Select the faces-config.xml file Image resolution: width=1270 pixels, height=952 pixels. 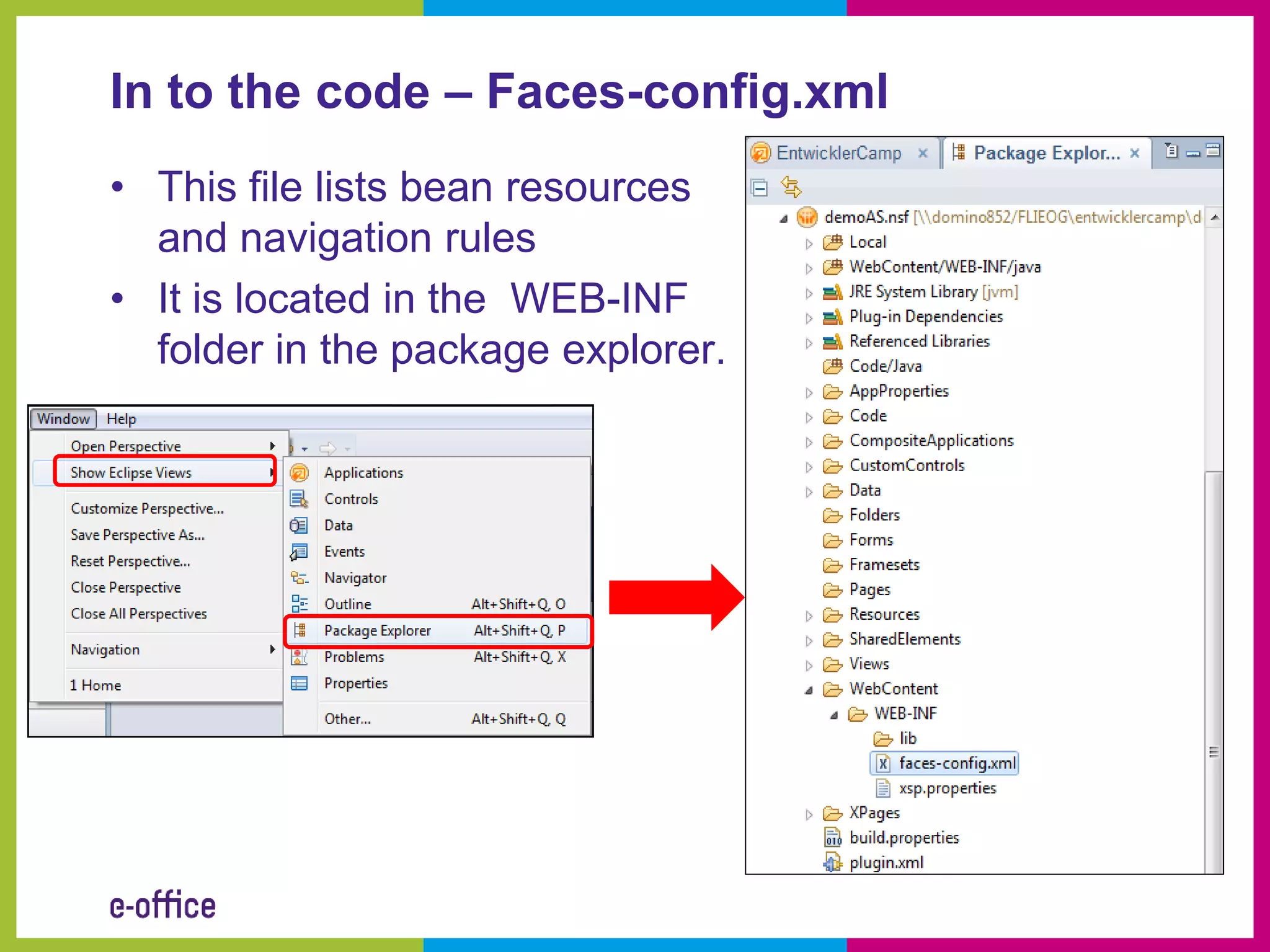pos(945,764)
